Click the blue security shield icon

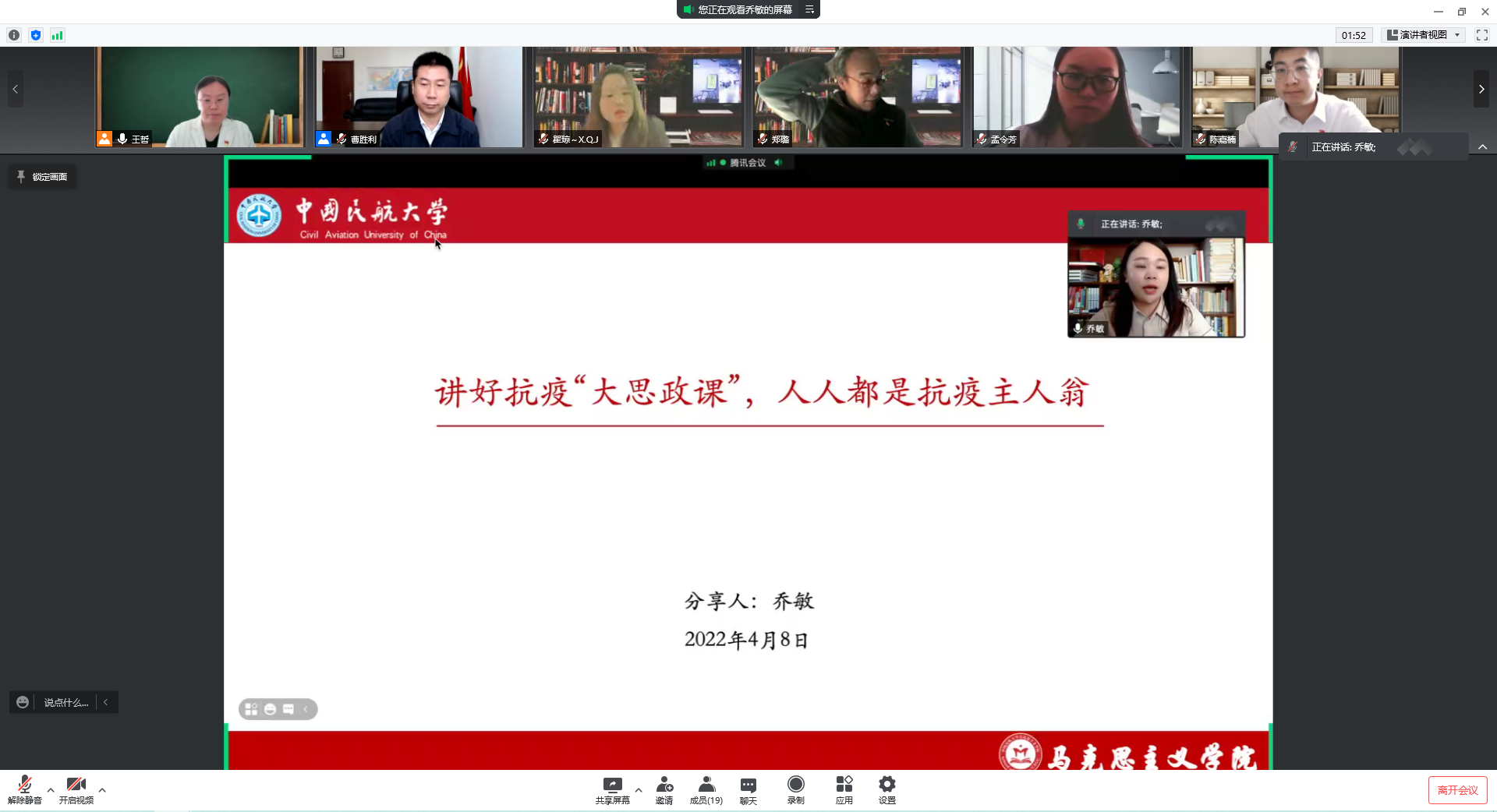36,35
